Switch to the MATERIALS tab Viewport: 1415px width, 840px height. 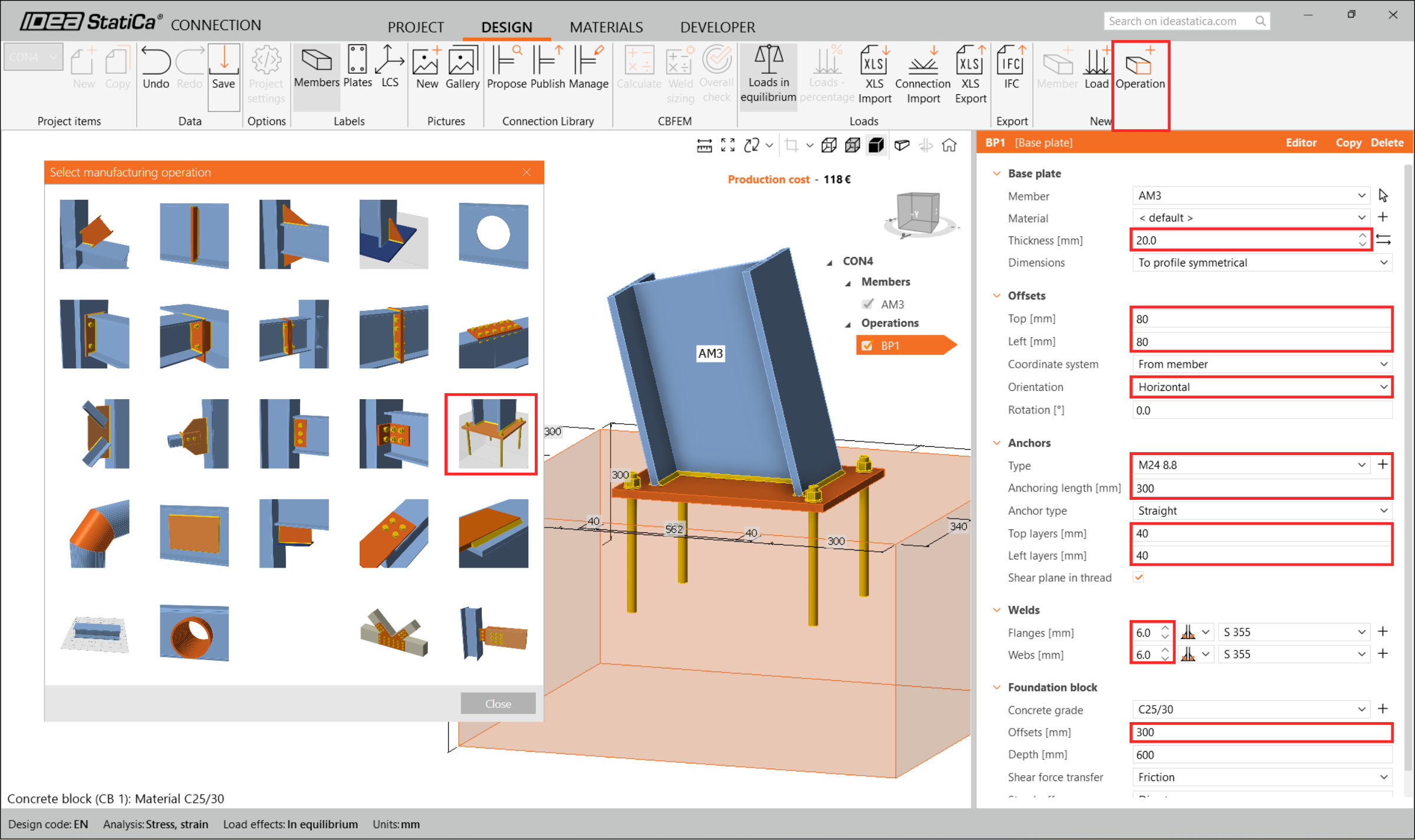(x=606, y=27)
